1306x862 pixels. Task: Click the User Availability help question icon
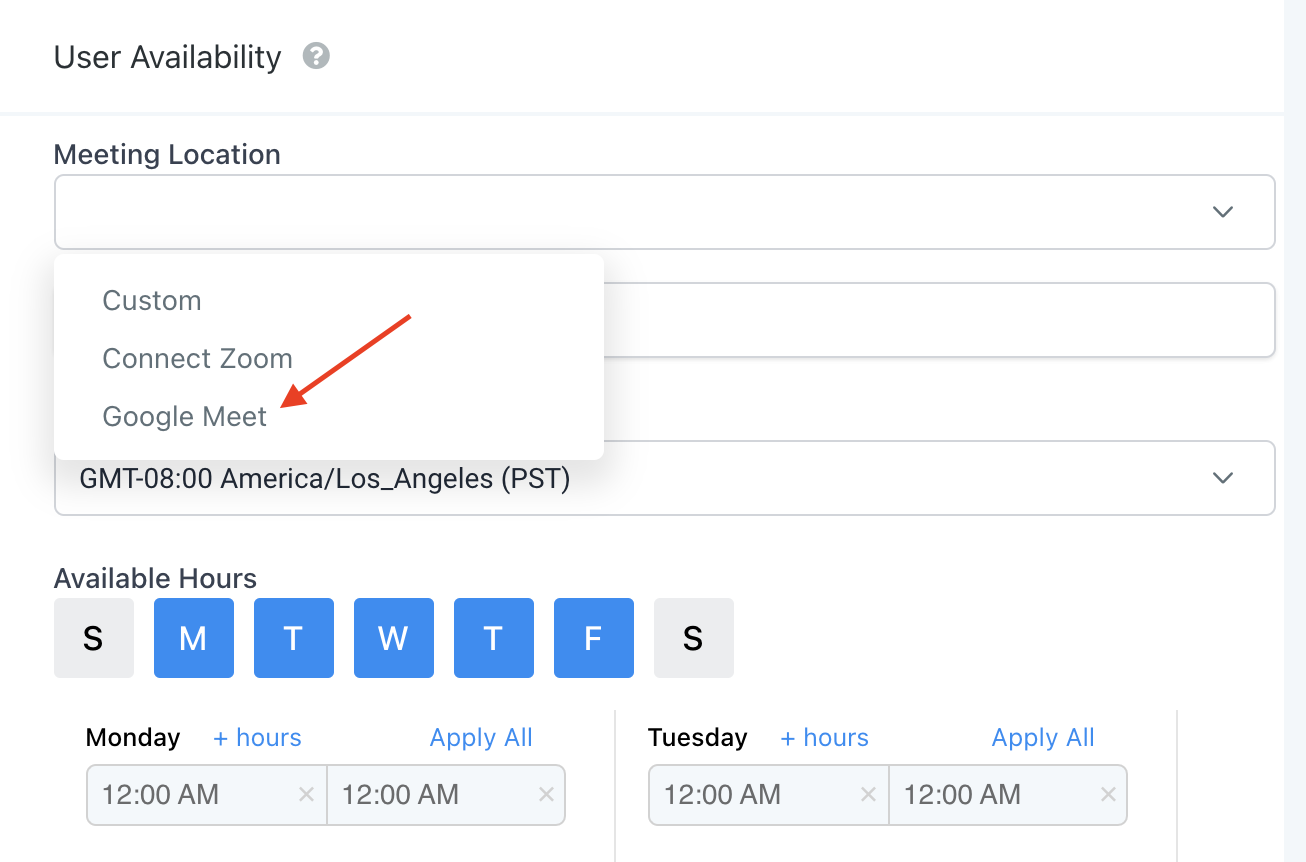[x=316, y=56]
